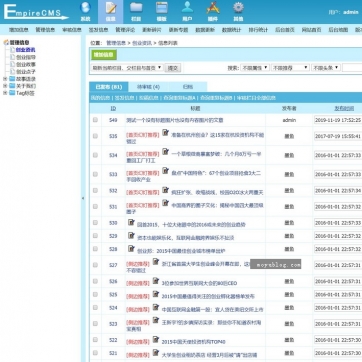The width and height of the screenshot is (362, 362).
Task: Open the 不限属性 search dropdown
Action: pyautogui.click(x=255, y=68)
